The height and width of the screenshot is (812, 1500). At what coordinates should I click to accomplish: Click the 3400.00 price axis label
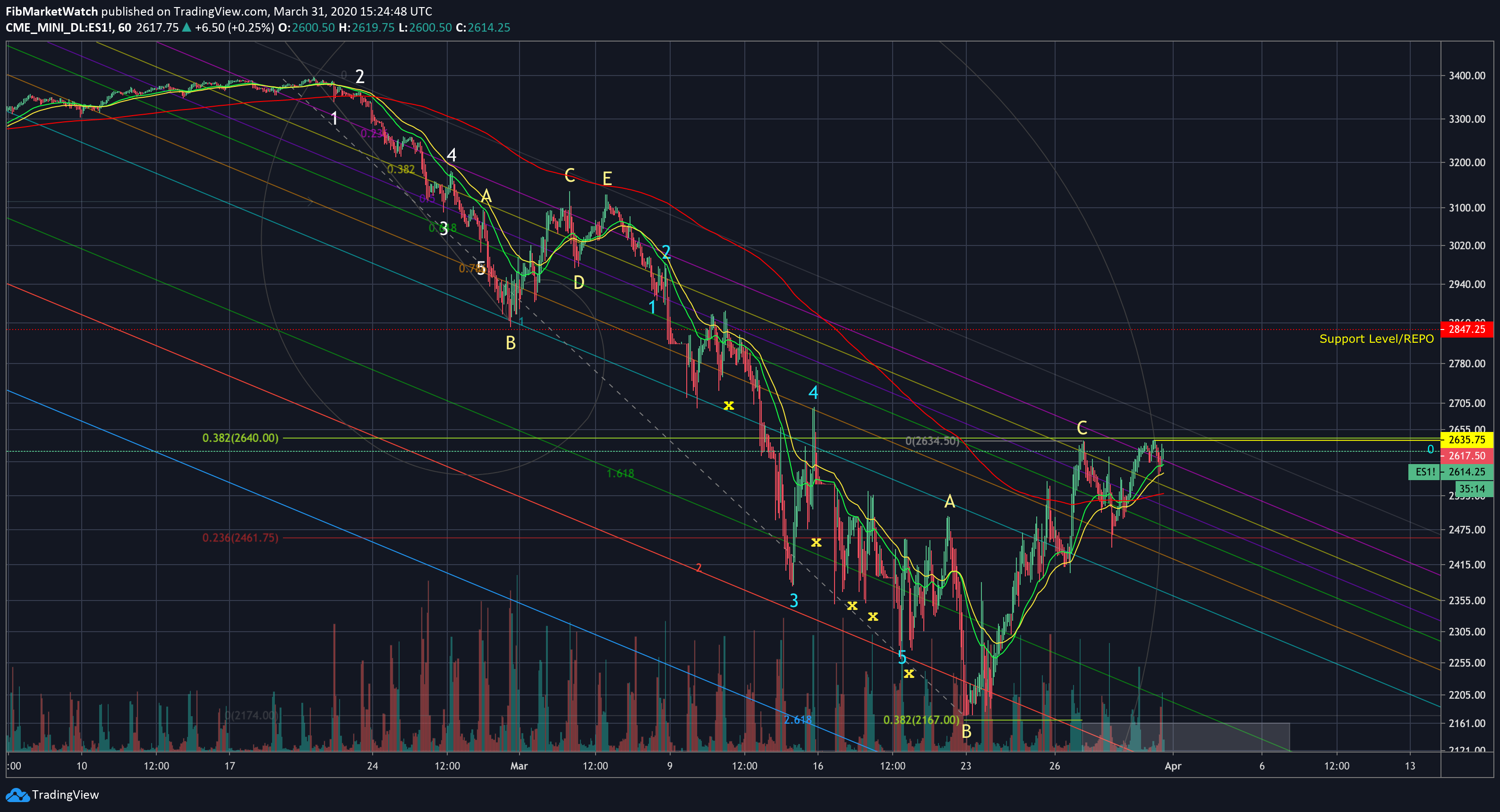[1467, 76]
